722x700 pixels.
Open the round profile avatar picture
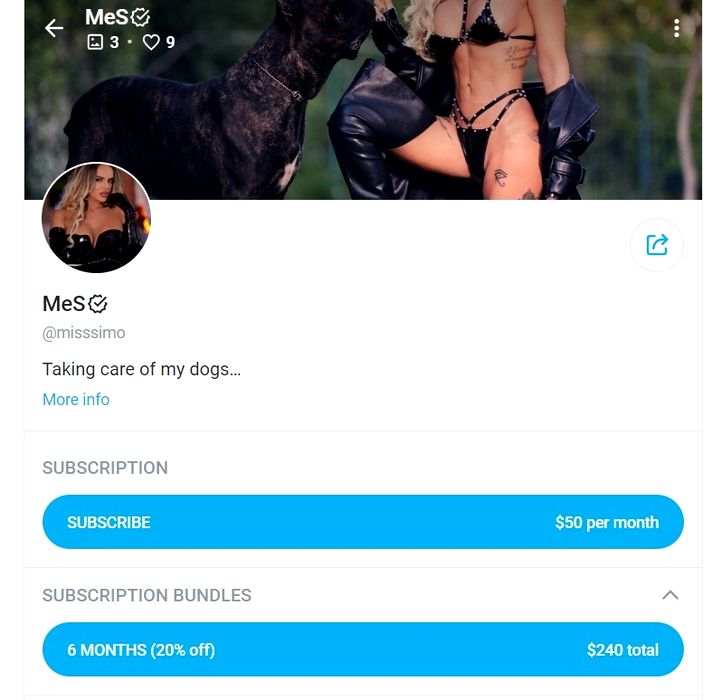96,217
